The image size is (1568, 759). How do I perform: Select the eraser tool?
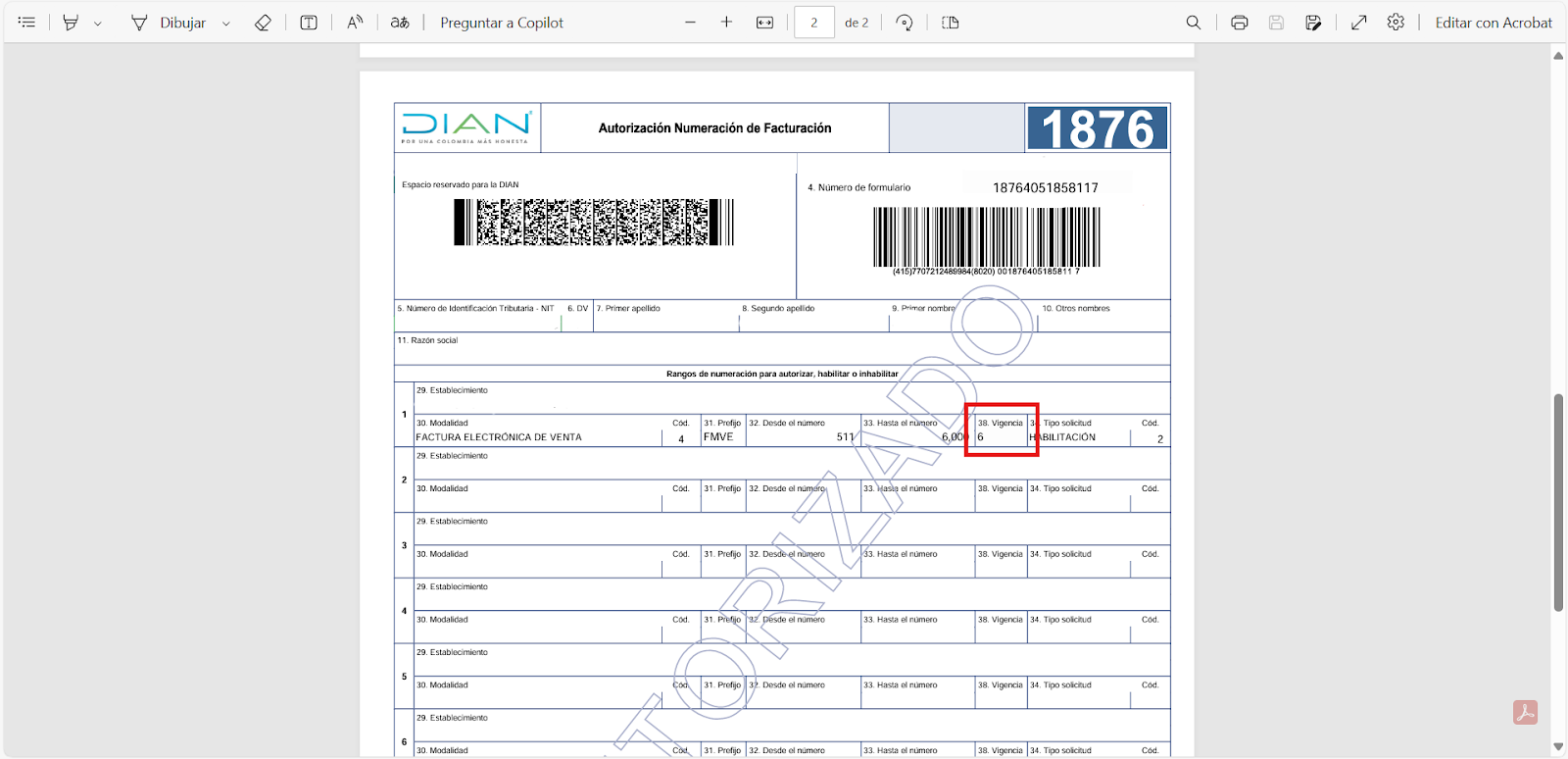(263, 23)
